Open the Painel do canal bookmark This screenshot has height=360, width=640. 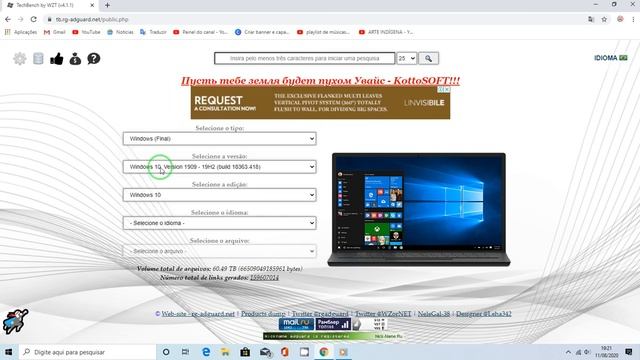click(x=200, y=32)
